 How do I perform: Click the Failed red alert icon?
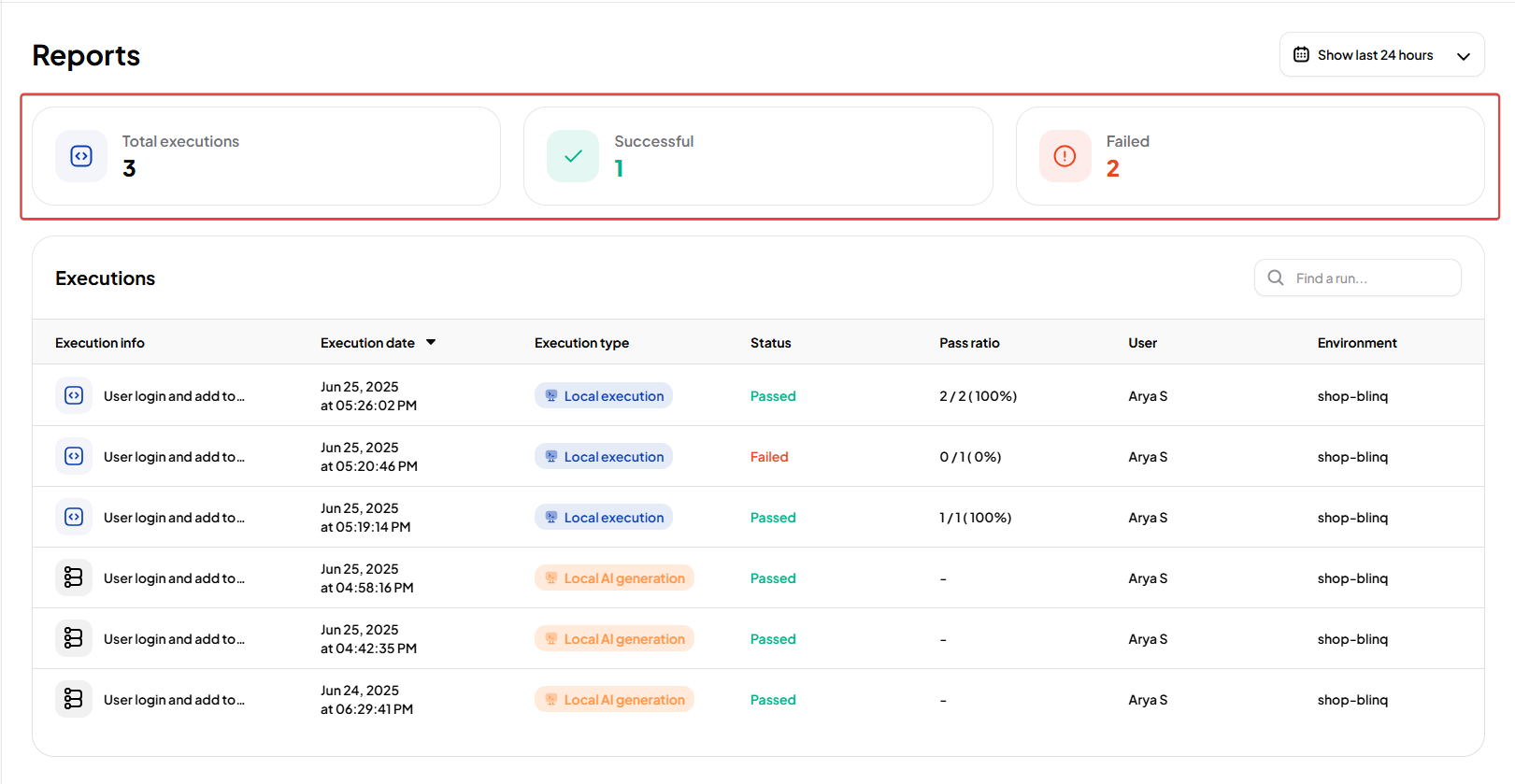click(x=1065, y=156)
